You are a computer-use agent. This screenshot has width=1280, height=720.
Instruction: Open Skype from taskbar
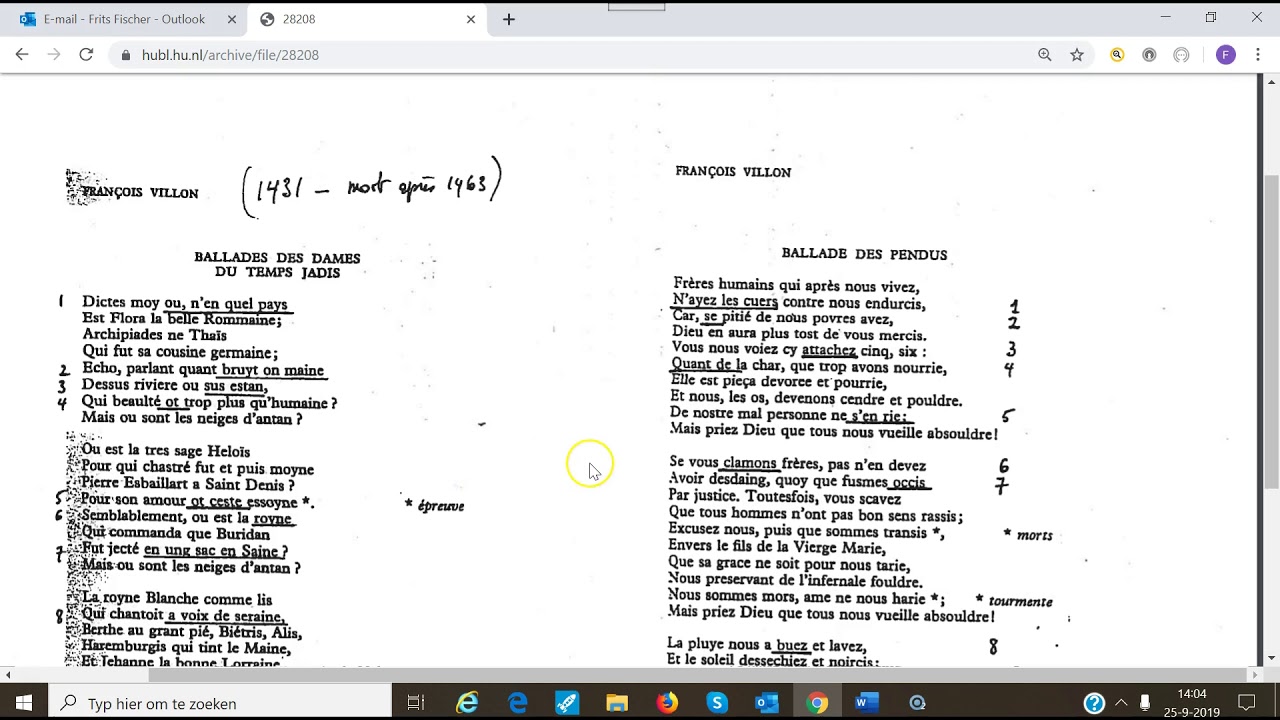point(717,703)
